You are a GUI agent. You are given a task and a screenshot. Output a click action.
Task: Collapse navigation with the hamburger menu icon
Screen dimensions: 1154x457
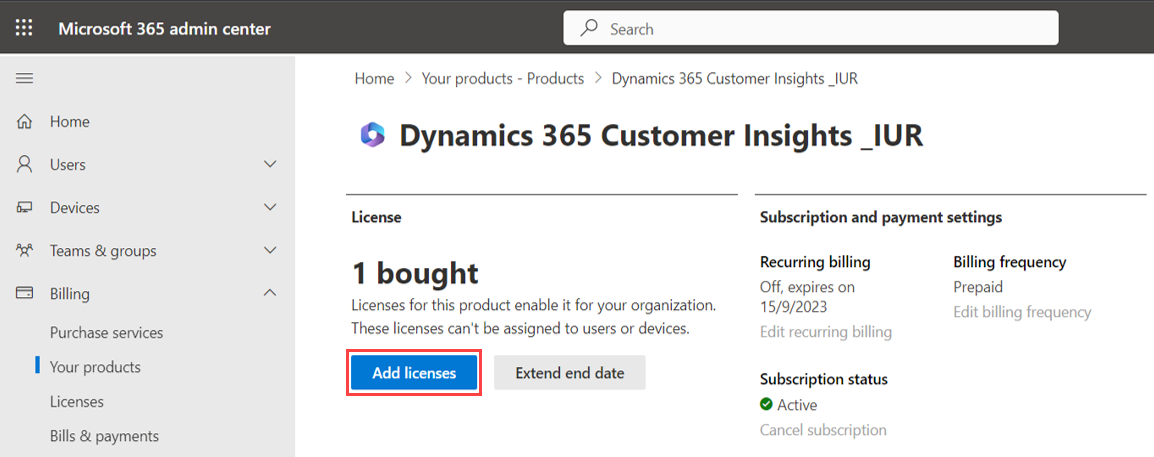25,78
